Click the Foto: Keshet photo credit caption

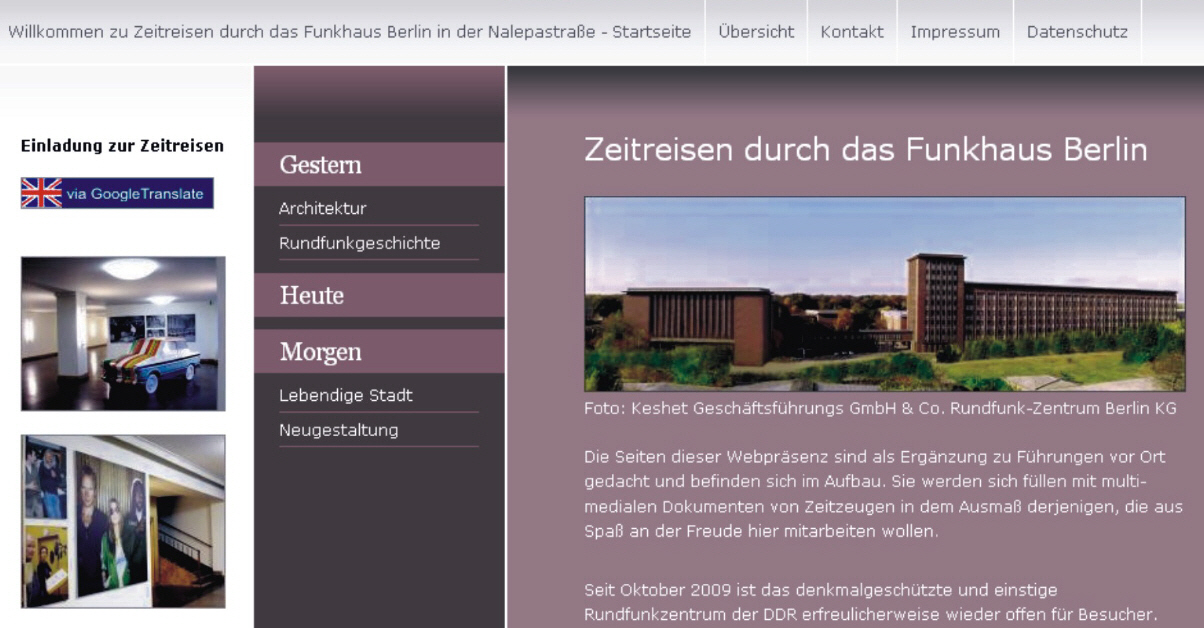click(880, 408)
